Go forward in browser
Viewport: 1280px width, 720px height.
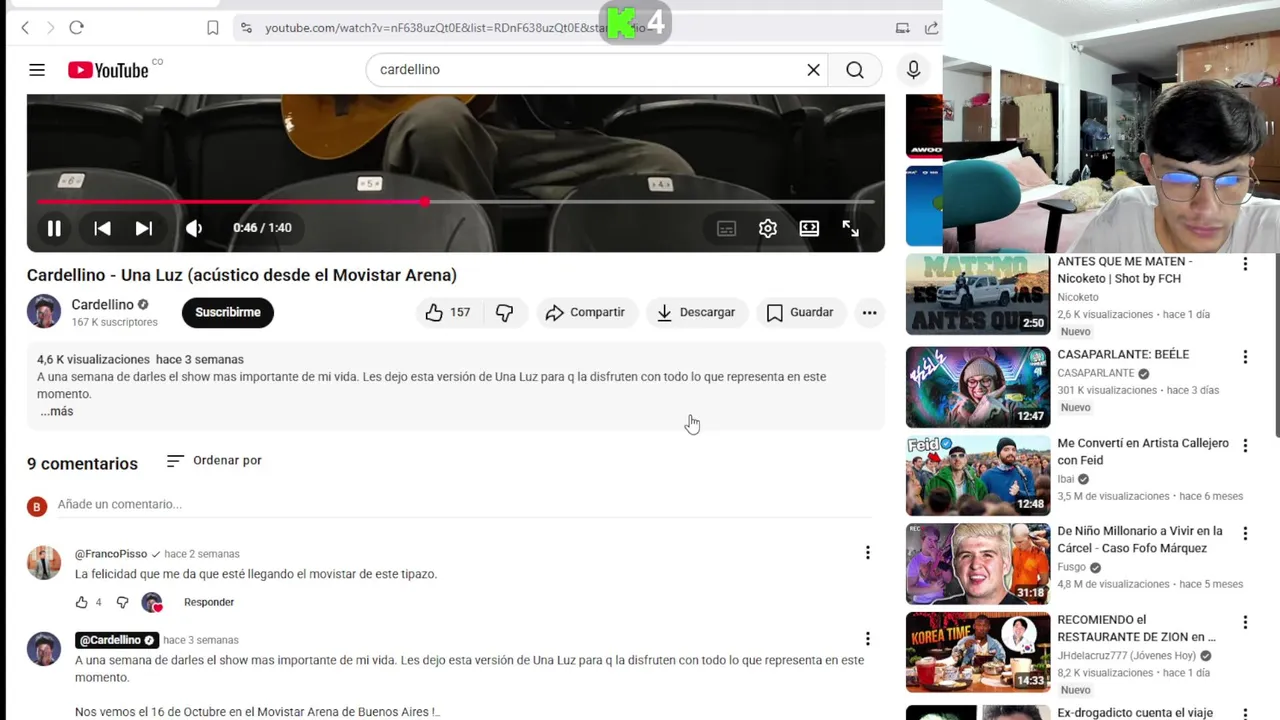tap(50, 28)
